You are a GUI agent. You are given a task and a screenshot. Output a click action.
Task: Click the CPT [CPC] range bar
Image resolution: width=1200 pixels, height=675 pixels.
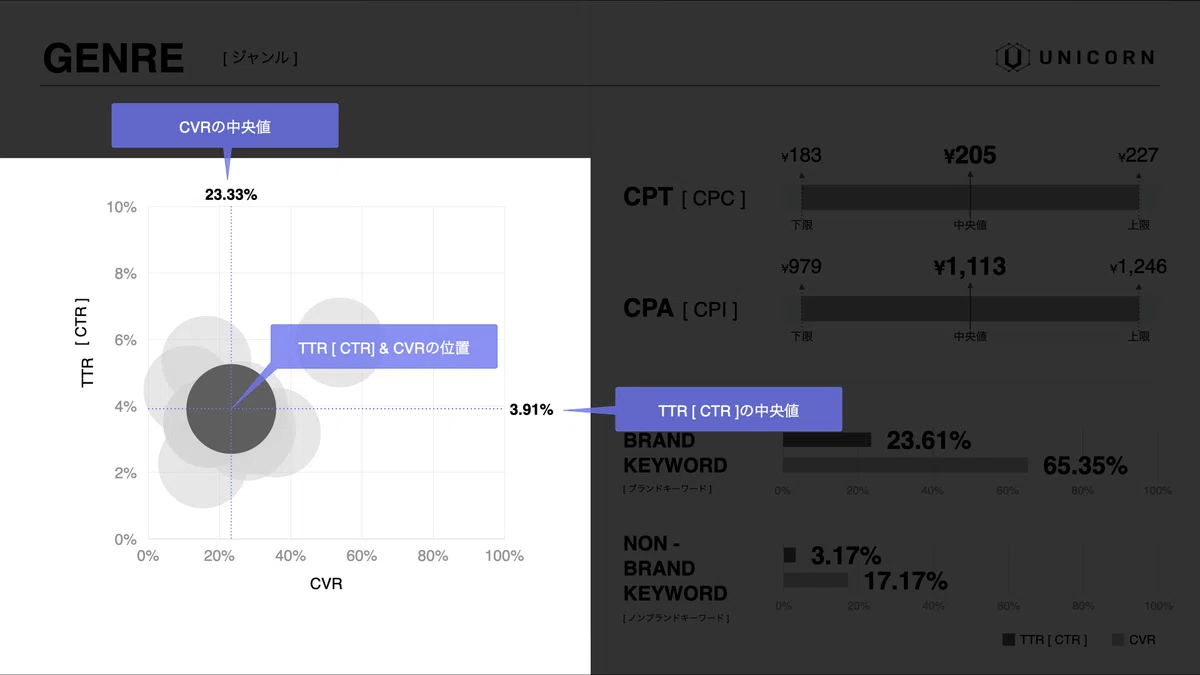click(x=970, y=197)
